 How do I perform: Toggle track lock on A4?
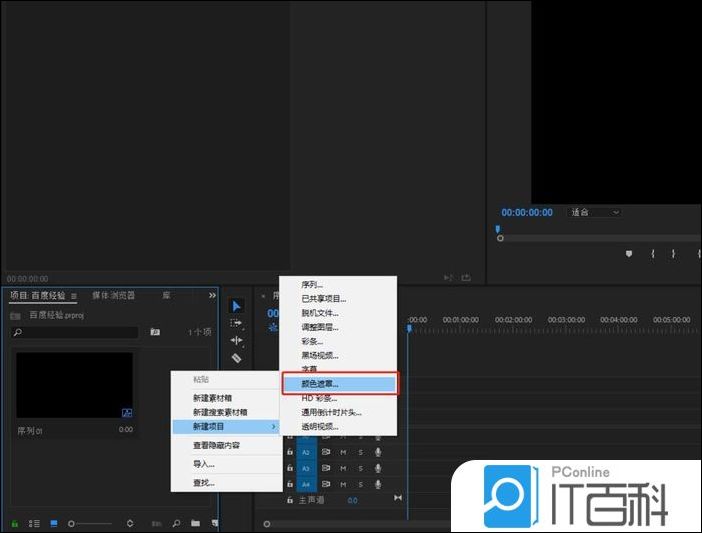290,483
